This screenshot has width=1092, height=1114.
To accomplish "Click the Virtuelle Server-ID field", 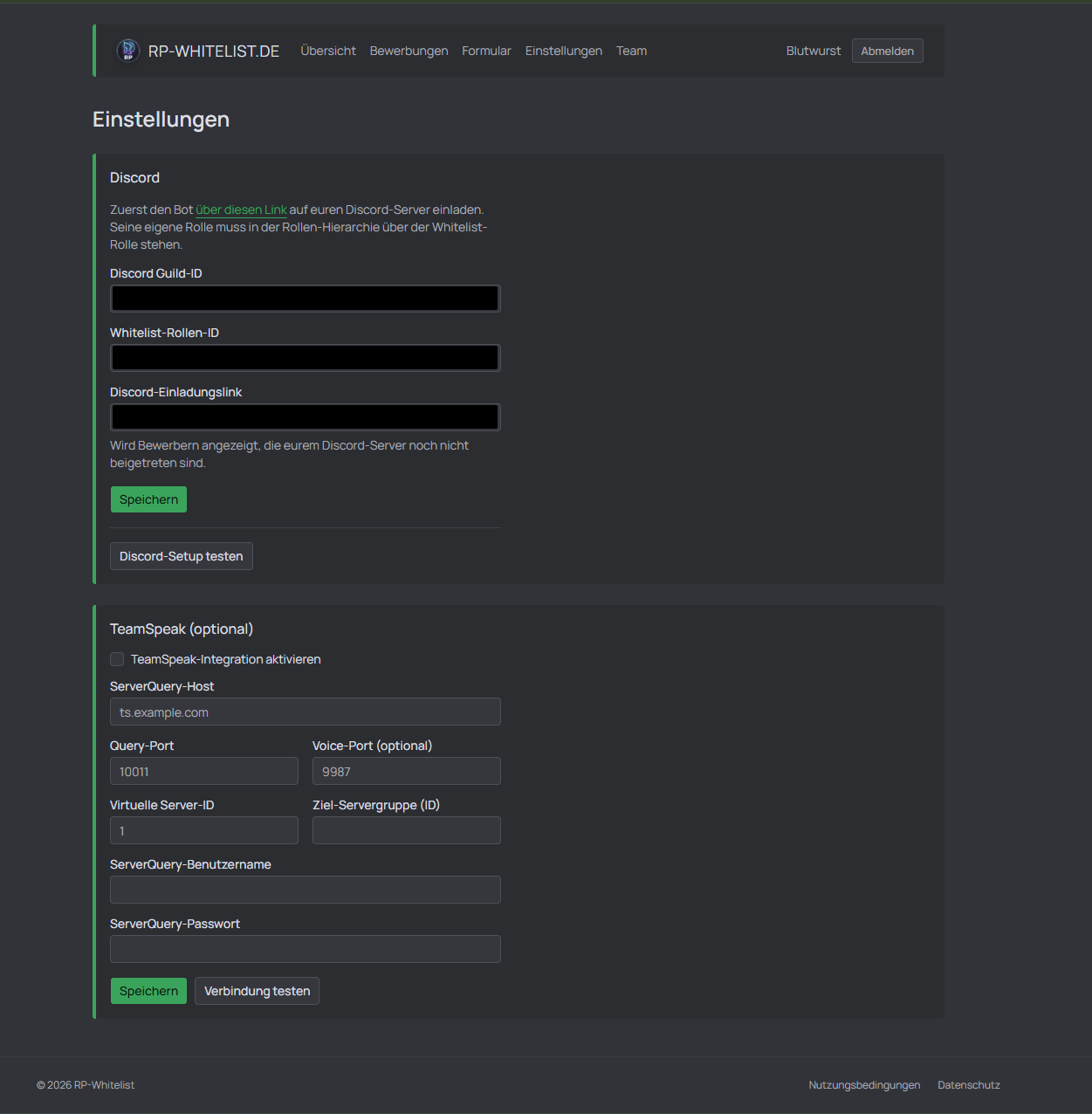I will tap(204, 830).
